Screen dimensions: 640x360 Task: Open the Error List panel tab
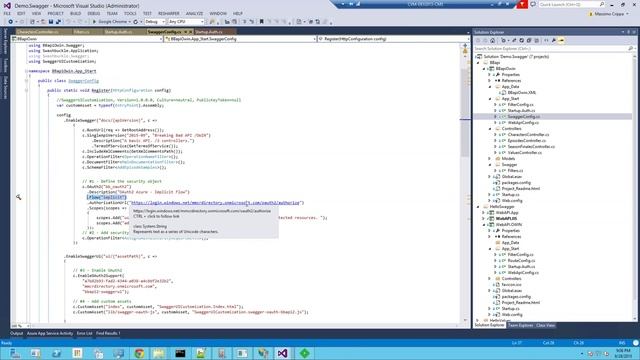[84, 333]
